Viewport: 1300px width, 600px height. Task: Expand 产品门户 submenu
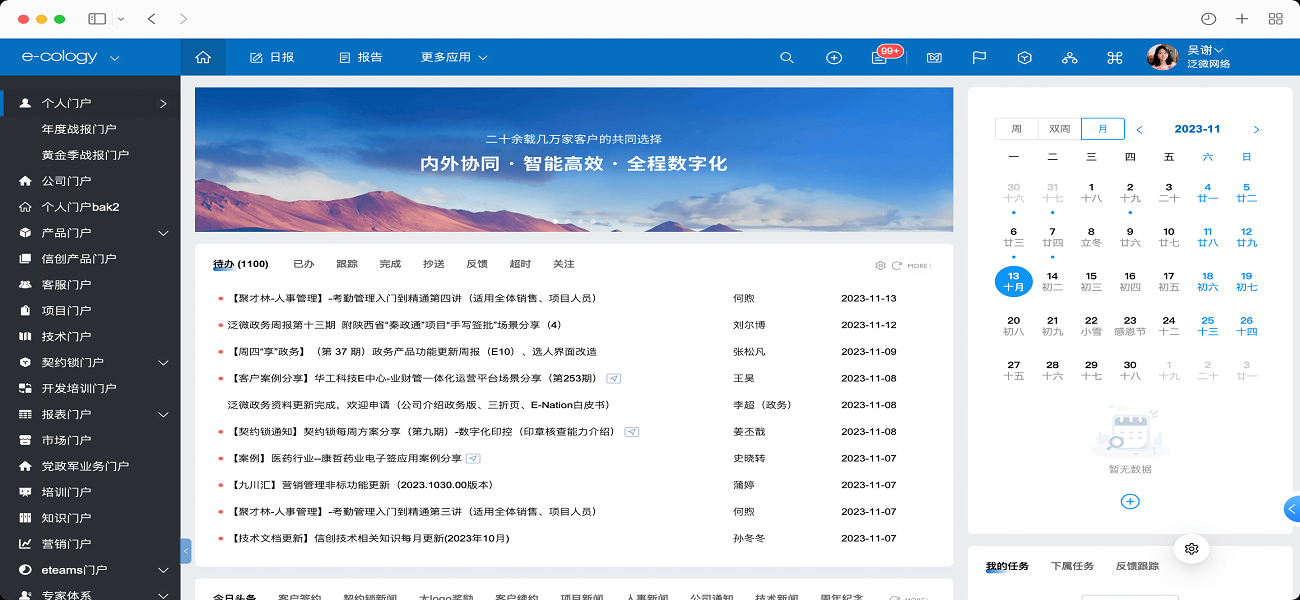point(164,233)
